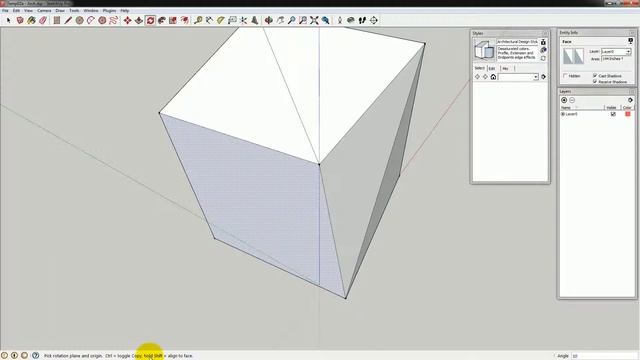Image resolution: width=640 pixels, height=360 pixels.
Task: Choose the Zoom magnifier tool
Action: (291, 20)
